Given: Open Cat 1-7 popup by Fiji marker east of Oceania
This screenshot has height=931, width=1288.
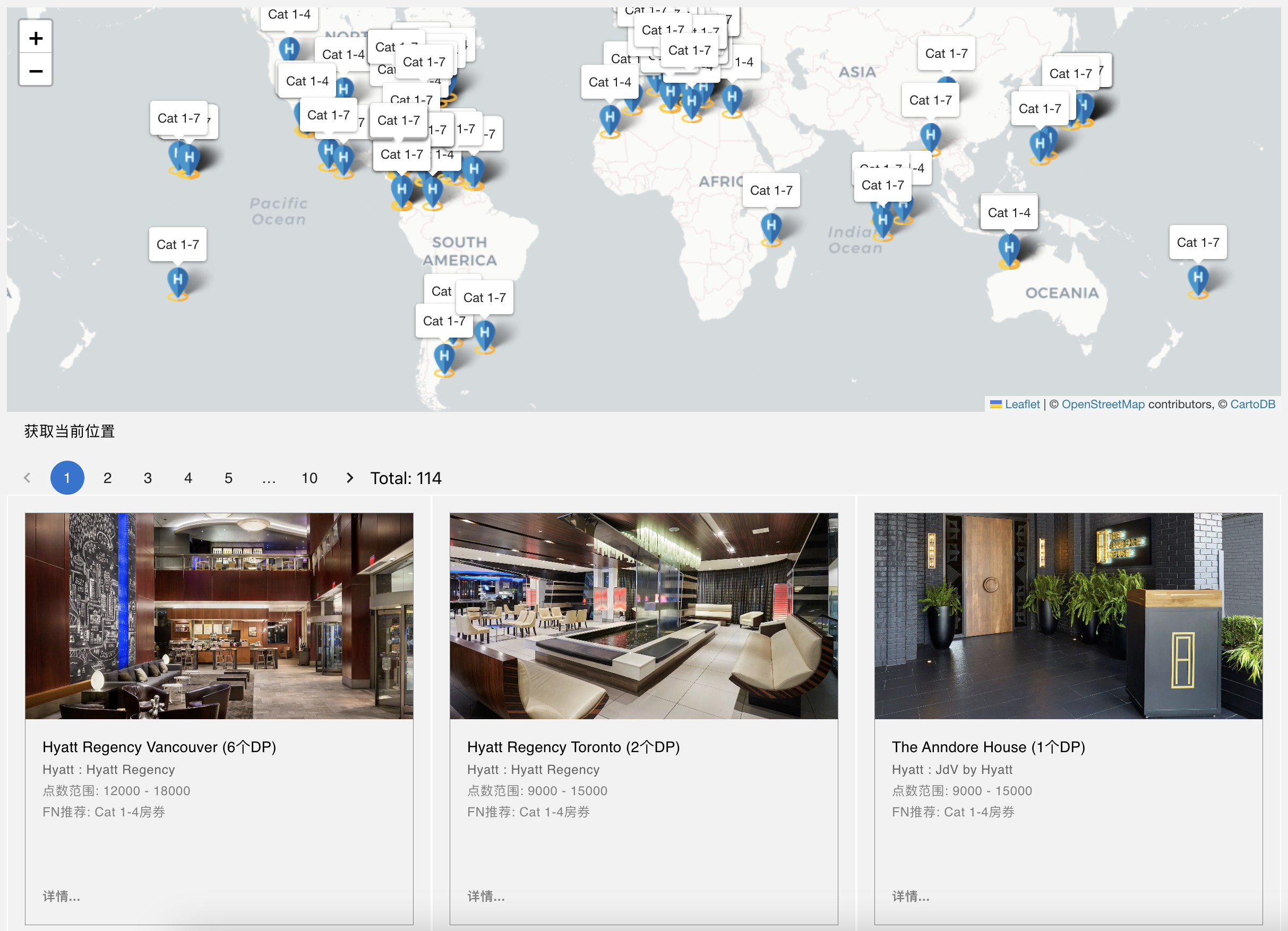Looking at the screenshot, I should (x=1198, y=243).
